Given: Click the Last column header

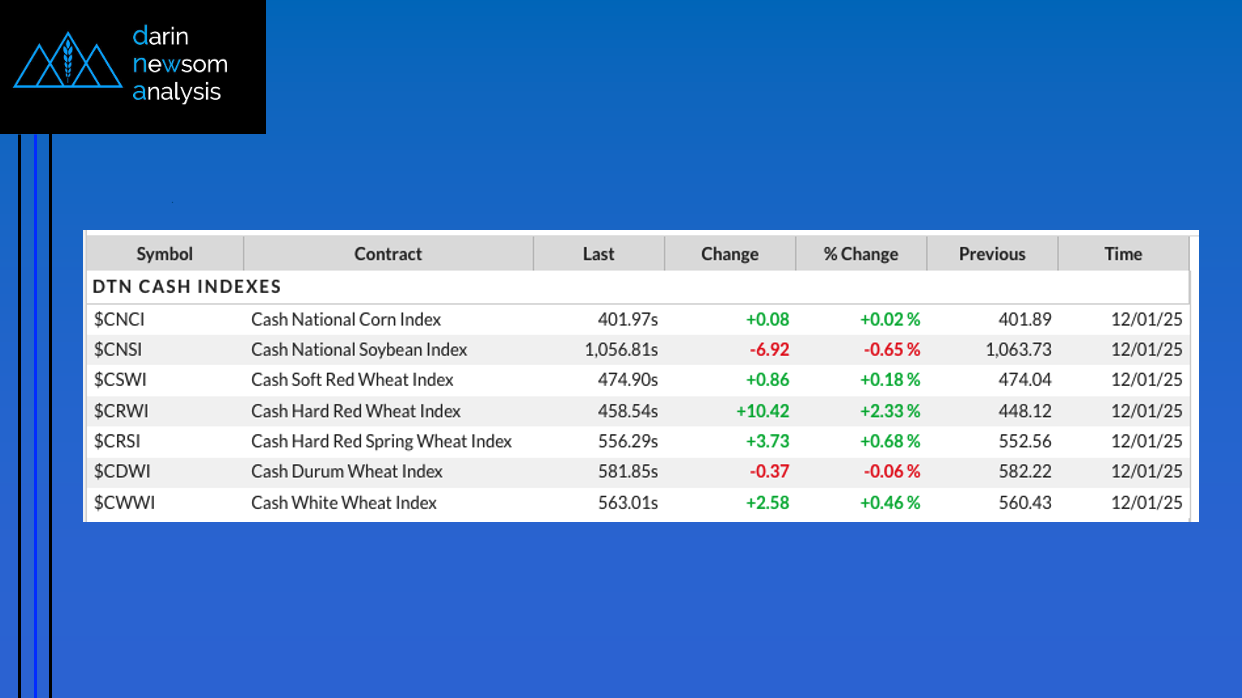Looking at the screenshot, I should (598, 254).
